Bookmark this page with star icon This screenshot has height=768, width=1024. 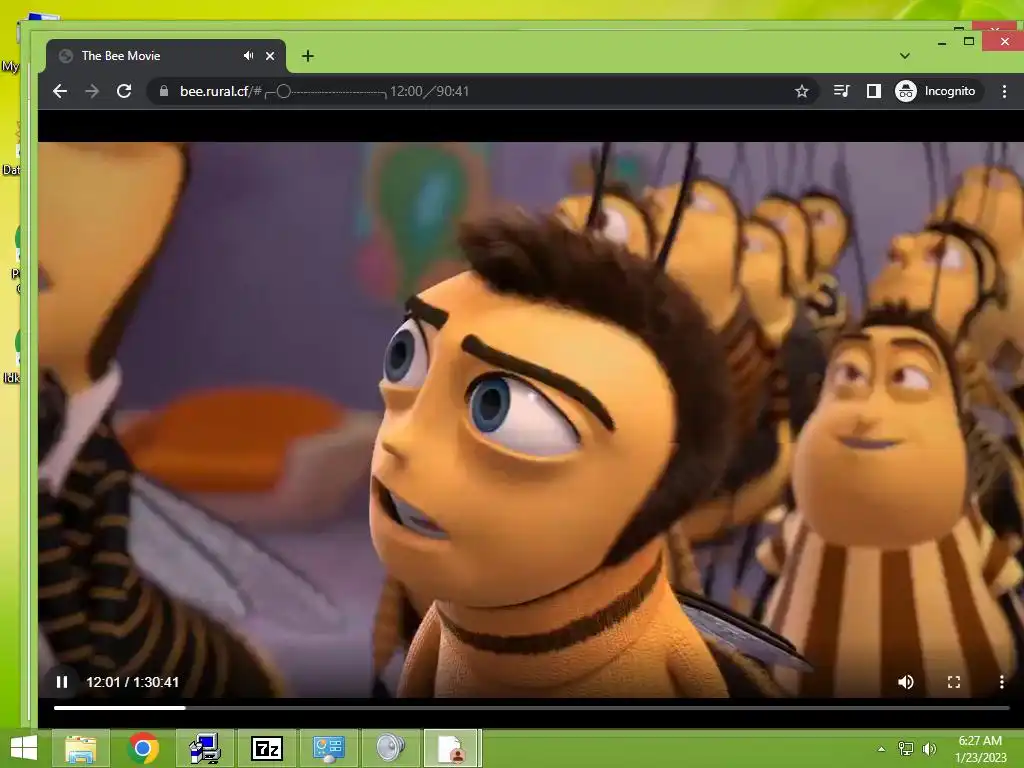(802, 91)
